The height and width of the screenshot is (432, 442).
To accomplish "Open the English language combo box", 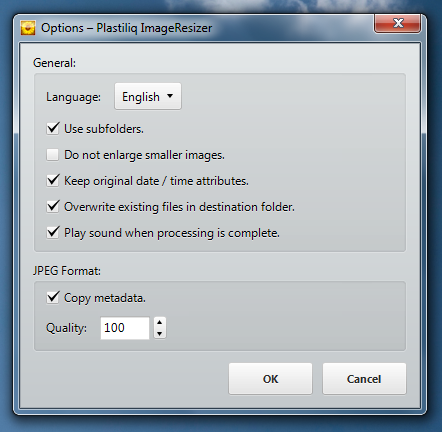I will (x=148, y=96).
